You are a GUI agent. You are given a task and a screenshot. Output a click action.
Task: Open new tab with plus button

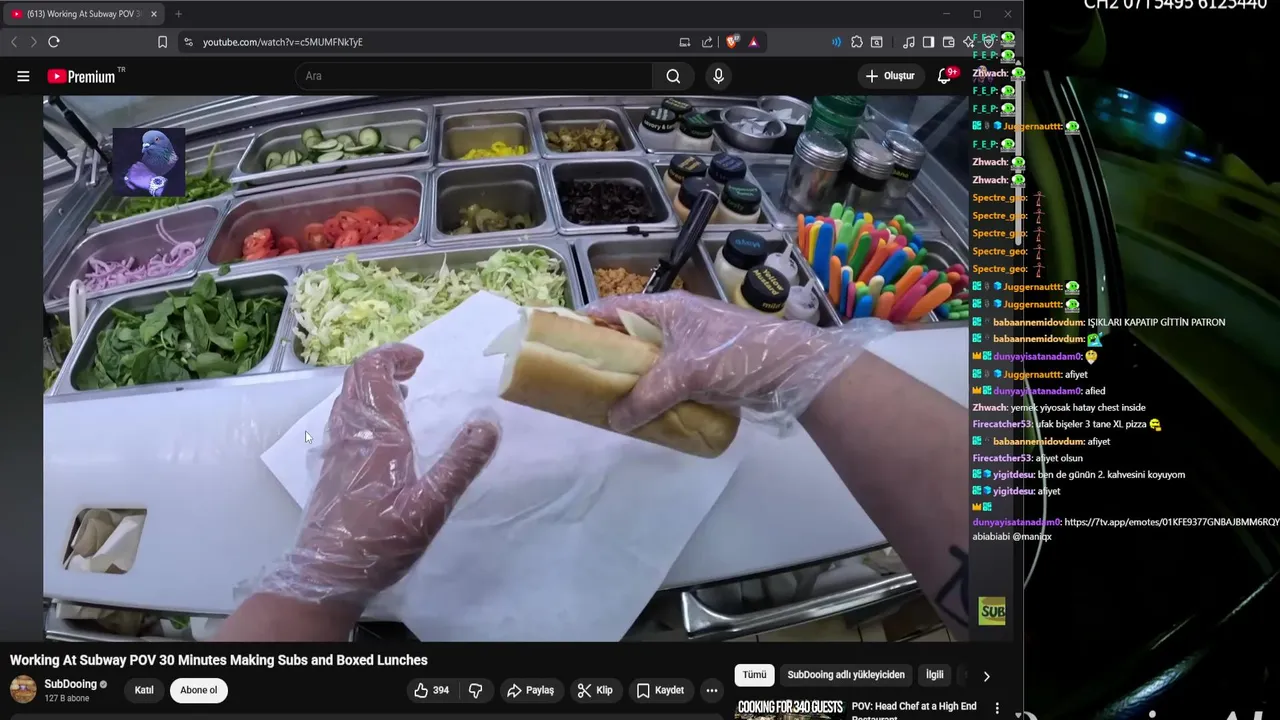point(178,14)
